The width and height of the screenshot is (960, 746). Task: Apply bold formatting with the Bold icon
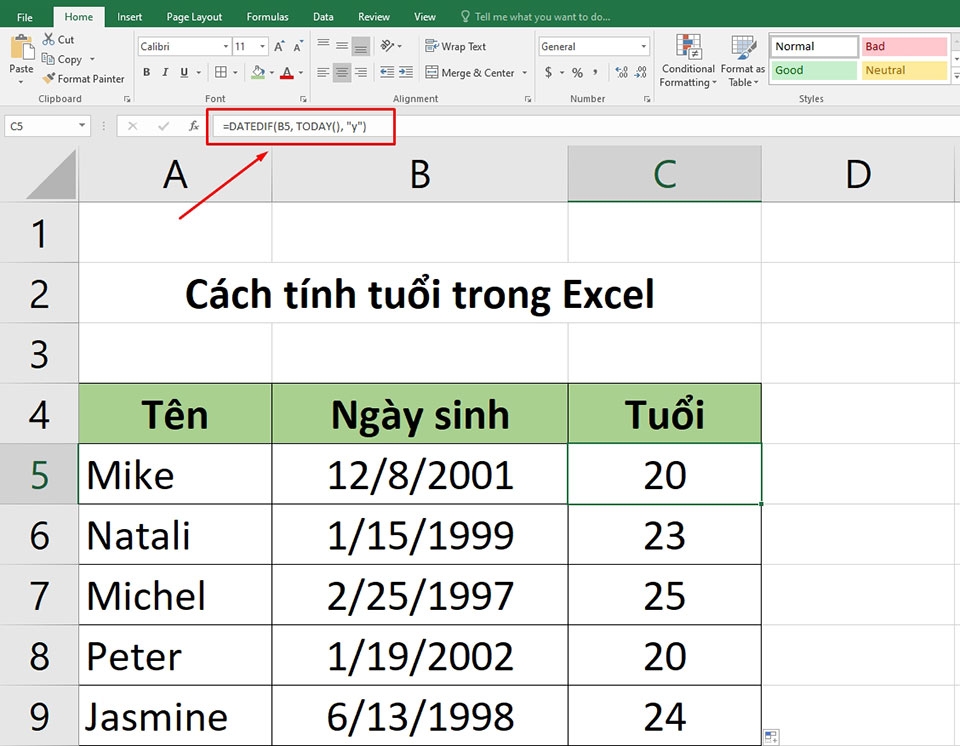pos(146,72)
